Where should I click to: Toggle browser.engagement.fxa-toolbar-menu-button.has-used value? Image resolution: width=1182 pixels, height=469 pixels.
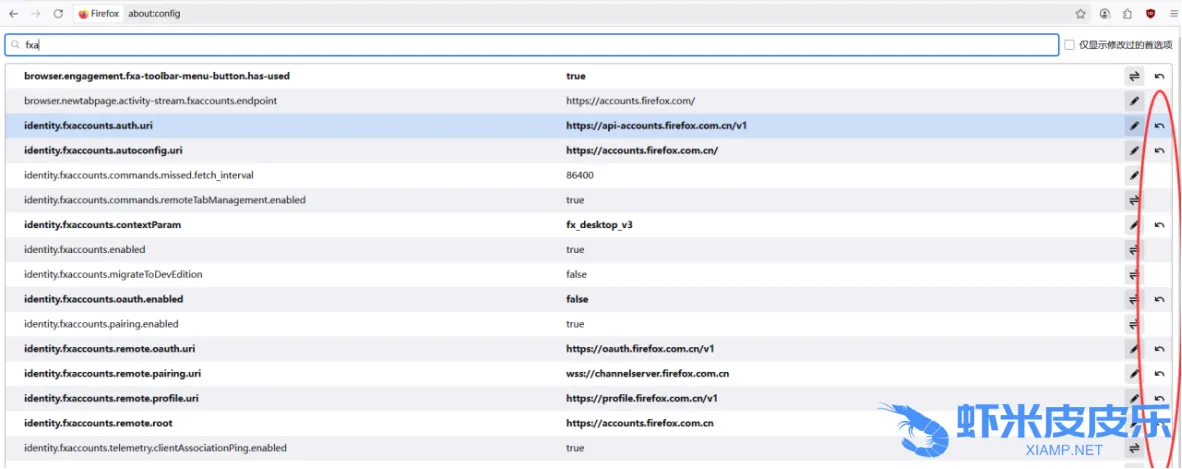(1134, 76)
